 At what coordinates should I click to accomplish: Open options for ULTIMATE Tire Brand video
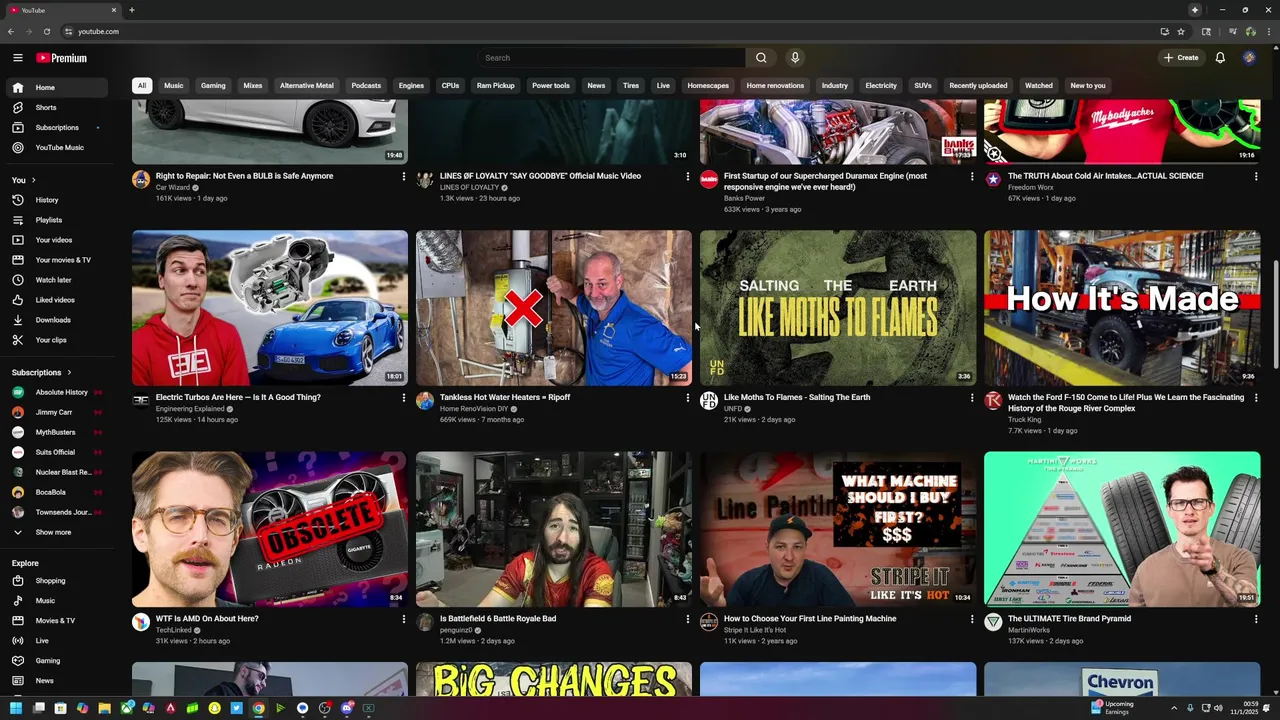pos(1256,619)
